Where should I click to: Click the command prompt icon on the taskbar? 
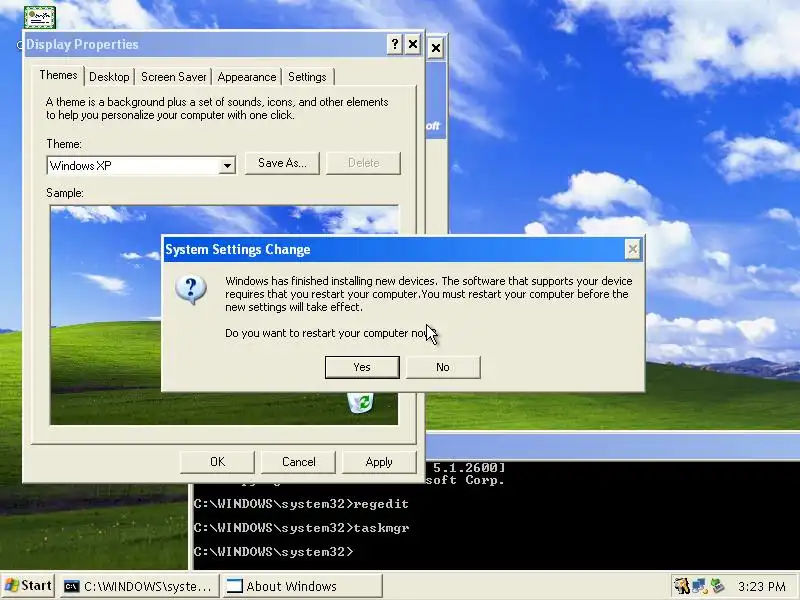pos(72,586)
